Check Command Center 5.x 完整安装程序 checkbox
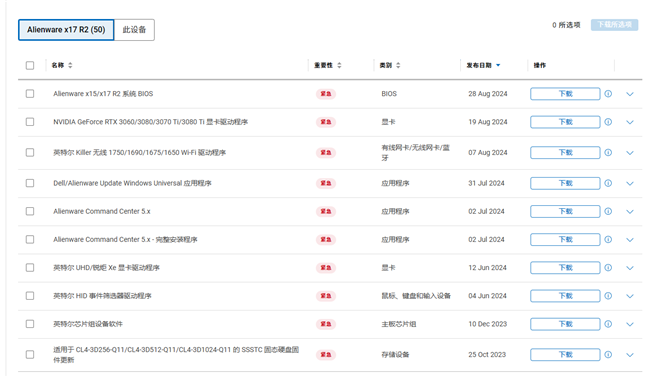Image resolution: width=650 pixels, height=377 pixels. 30,240
